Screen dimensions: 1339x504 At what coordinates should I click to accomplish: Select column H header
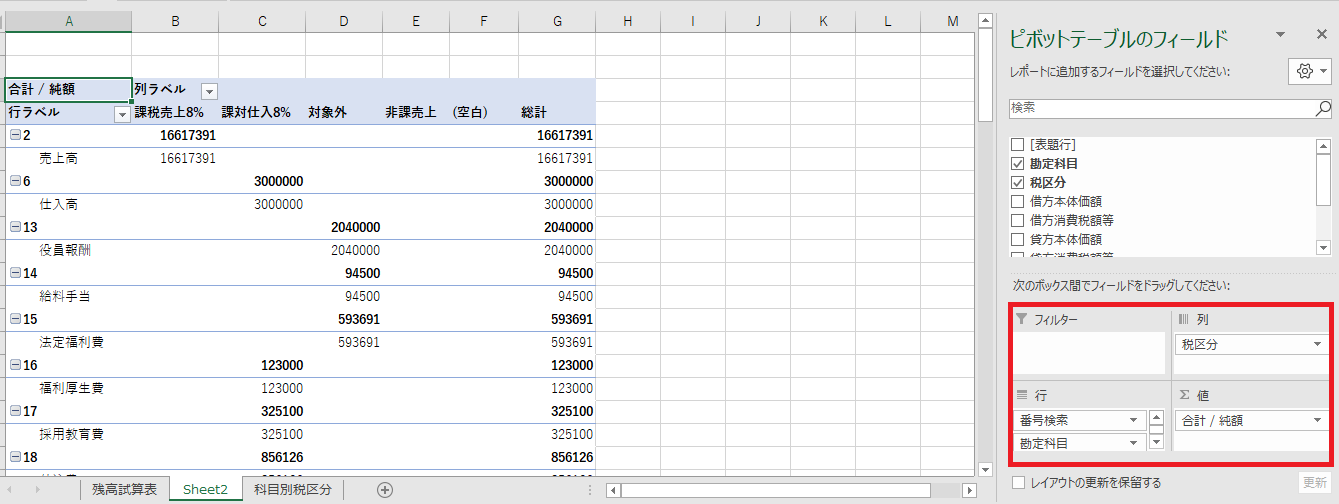coord(627,21)
